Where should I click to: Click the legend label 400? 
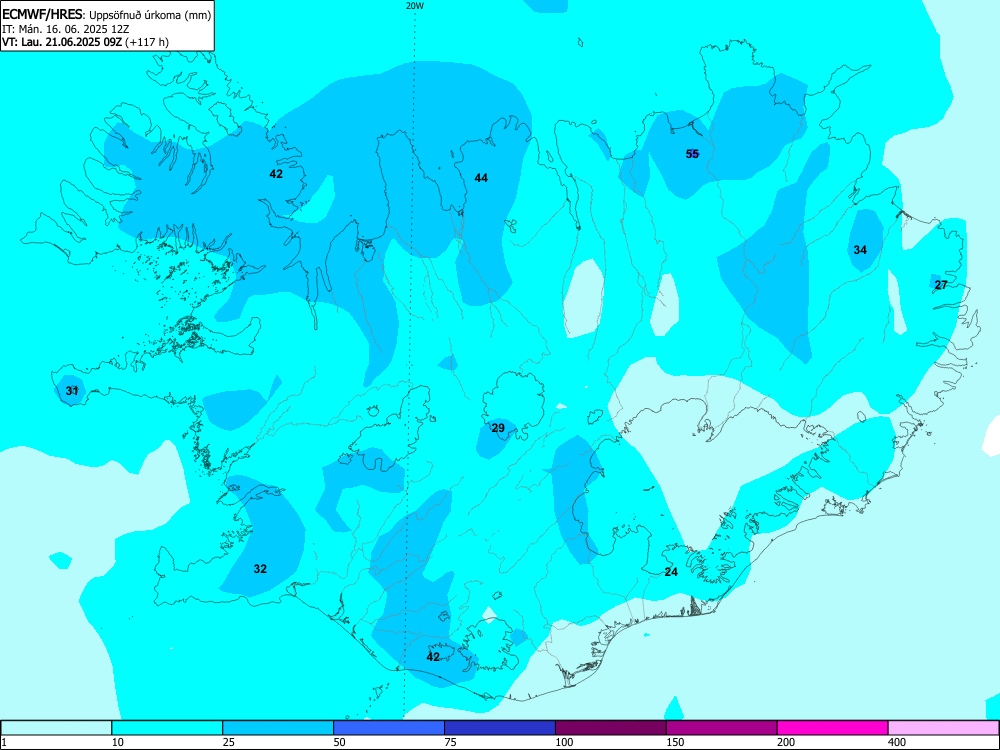point(897,742)
